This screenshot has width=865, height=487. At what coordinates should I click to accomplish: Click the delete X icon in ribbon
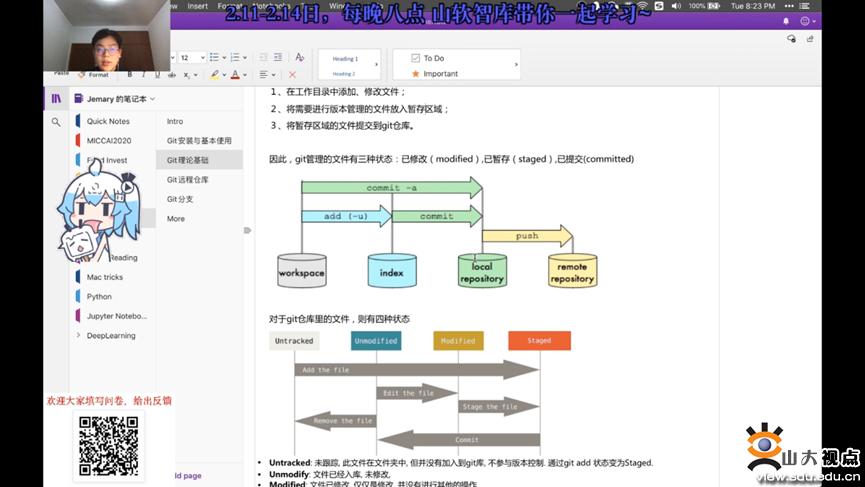tap(292, 74)
